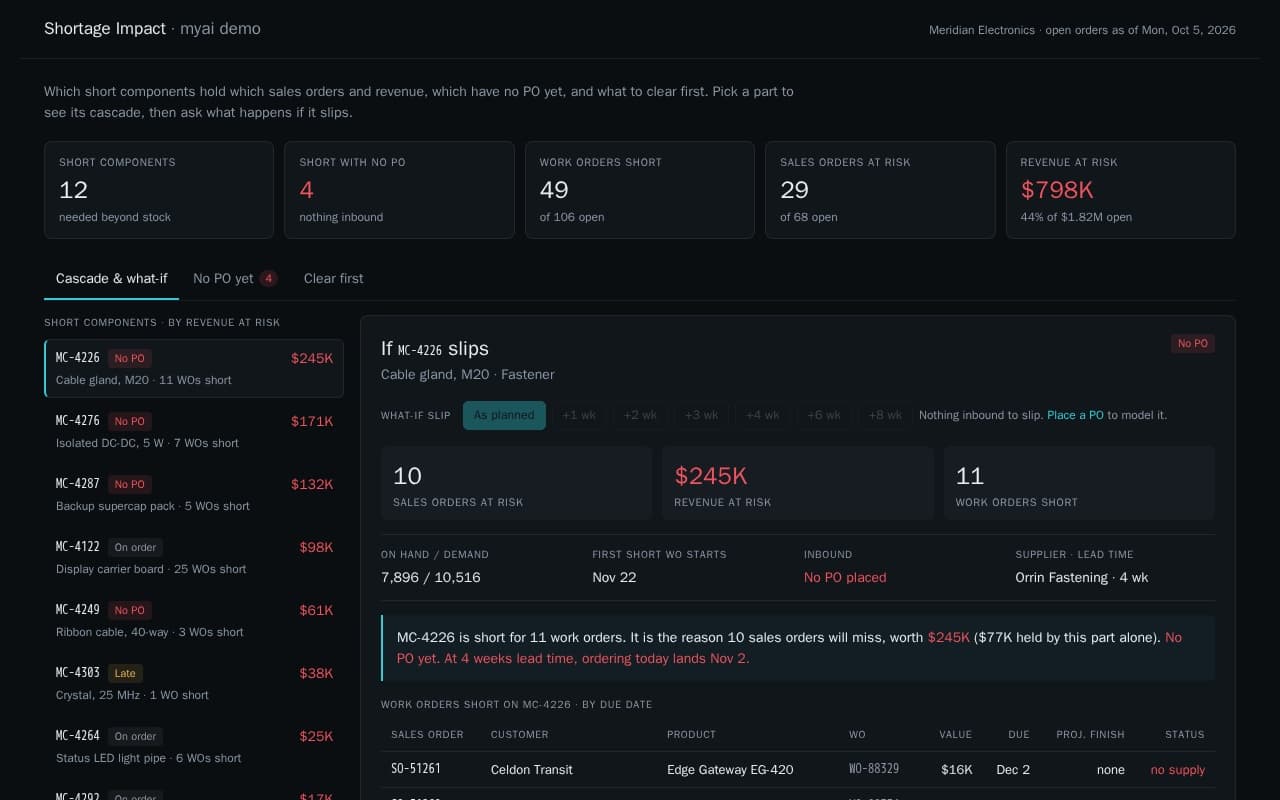Select MC-4226 Cable gland in the list
Viewport: 1280px width, 800px height.
[194, 369]
